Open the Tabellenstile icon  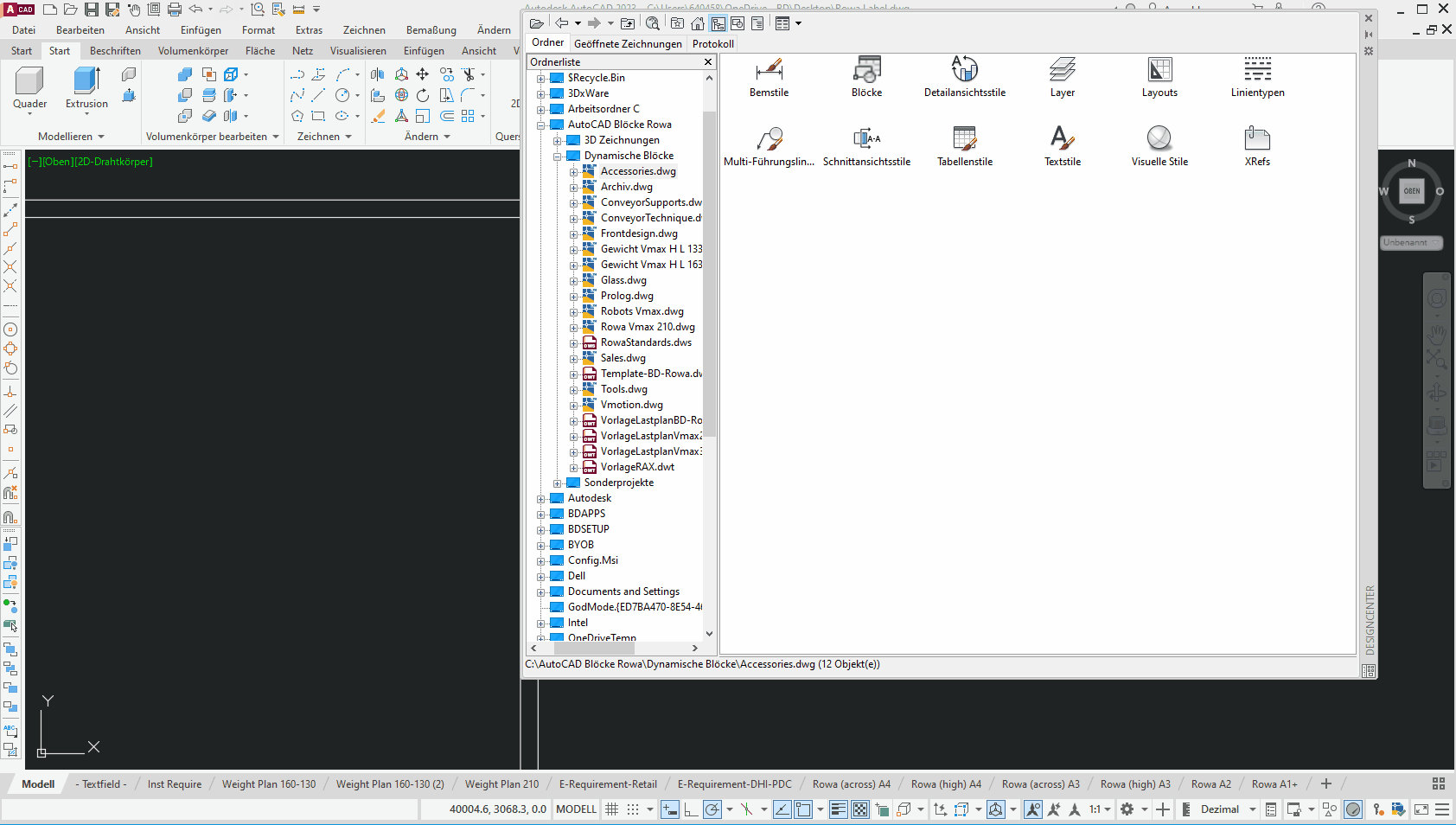965,145
